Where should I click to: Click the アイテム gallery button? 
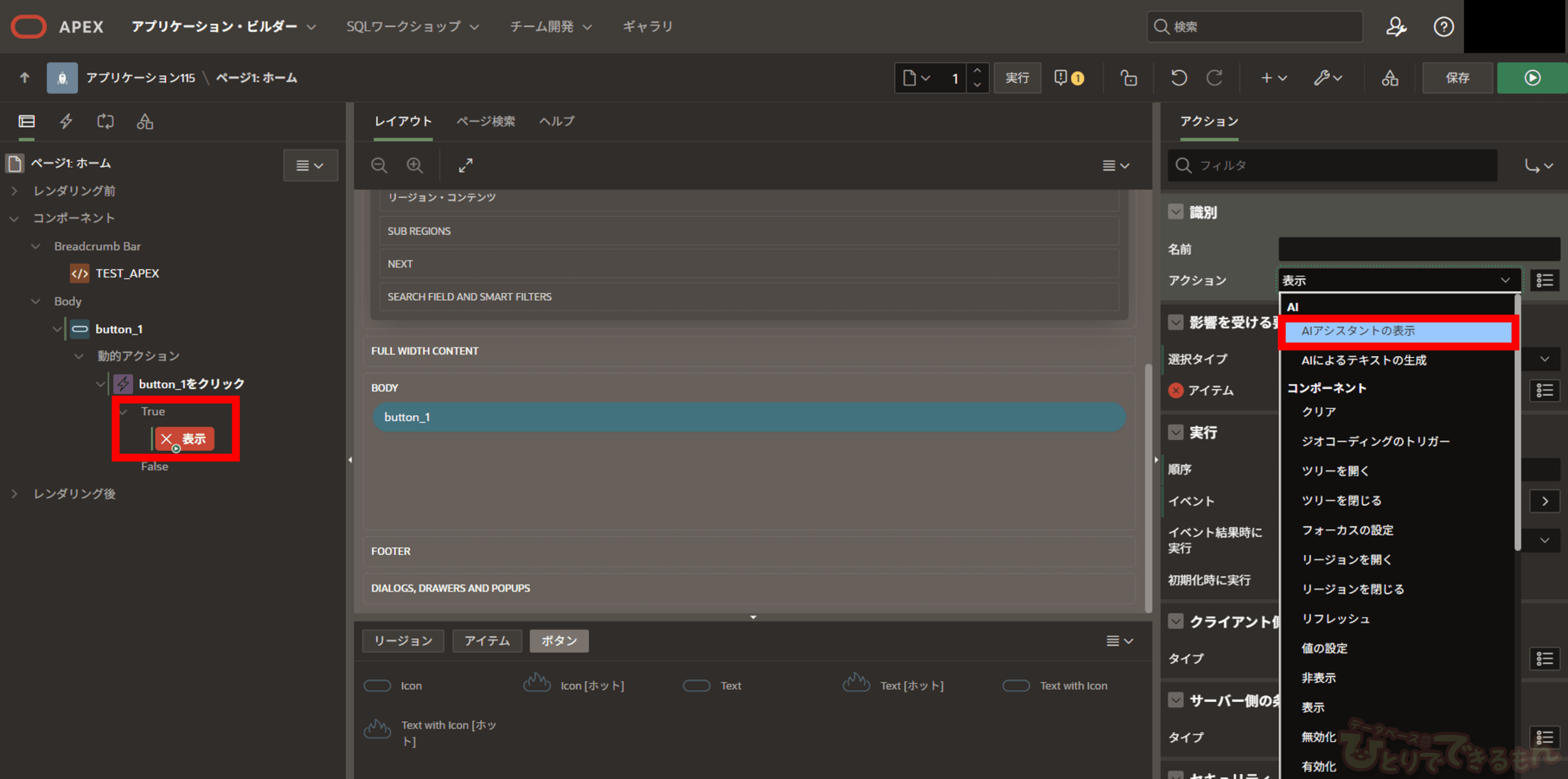487,641
